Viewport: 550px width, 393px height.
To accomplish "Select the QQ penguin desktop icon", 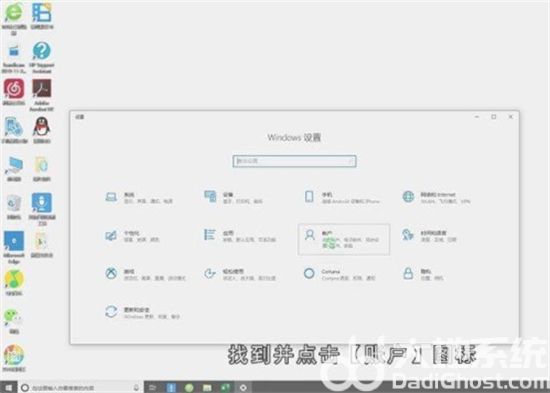I will 42,130.
